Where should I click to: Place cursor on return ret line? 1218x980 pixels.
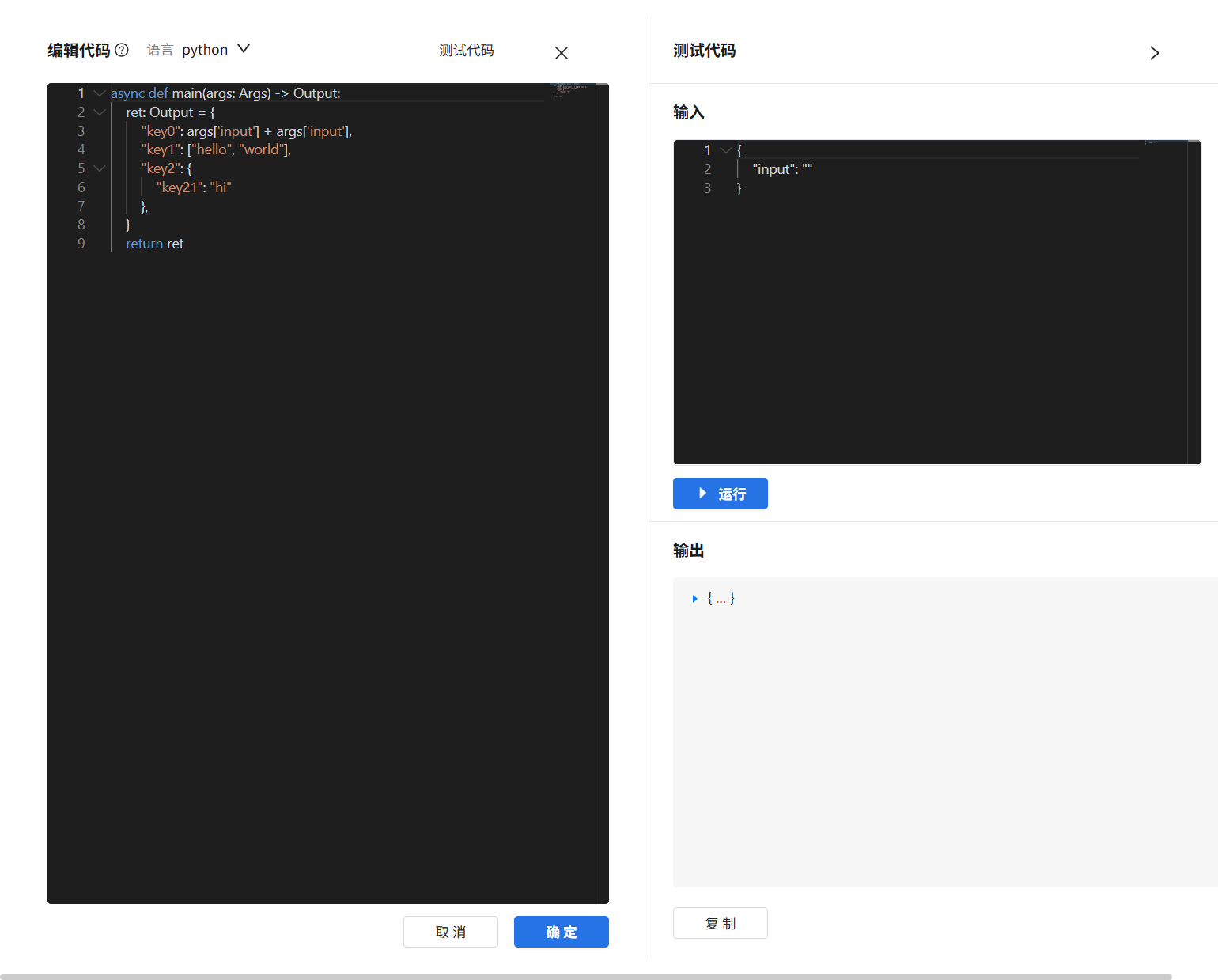pyautogui.click(x=155, y=244)
